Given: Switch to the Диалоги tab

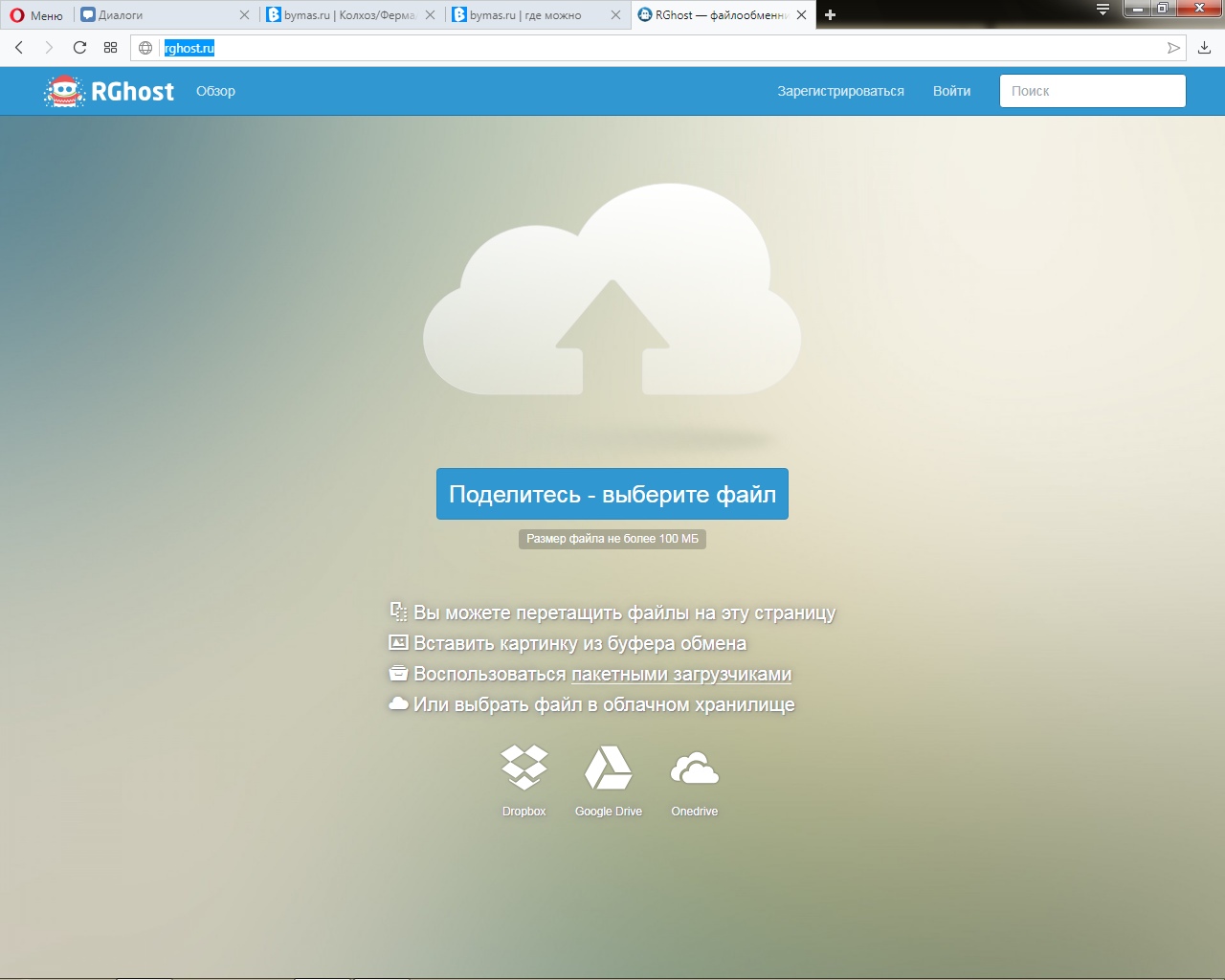Looking at the screenshot, I should [158, 15].
